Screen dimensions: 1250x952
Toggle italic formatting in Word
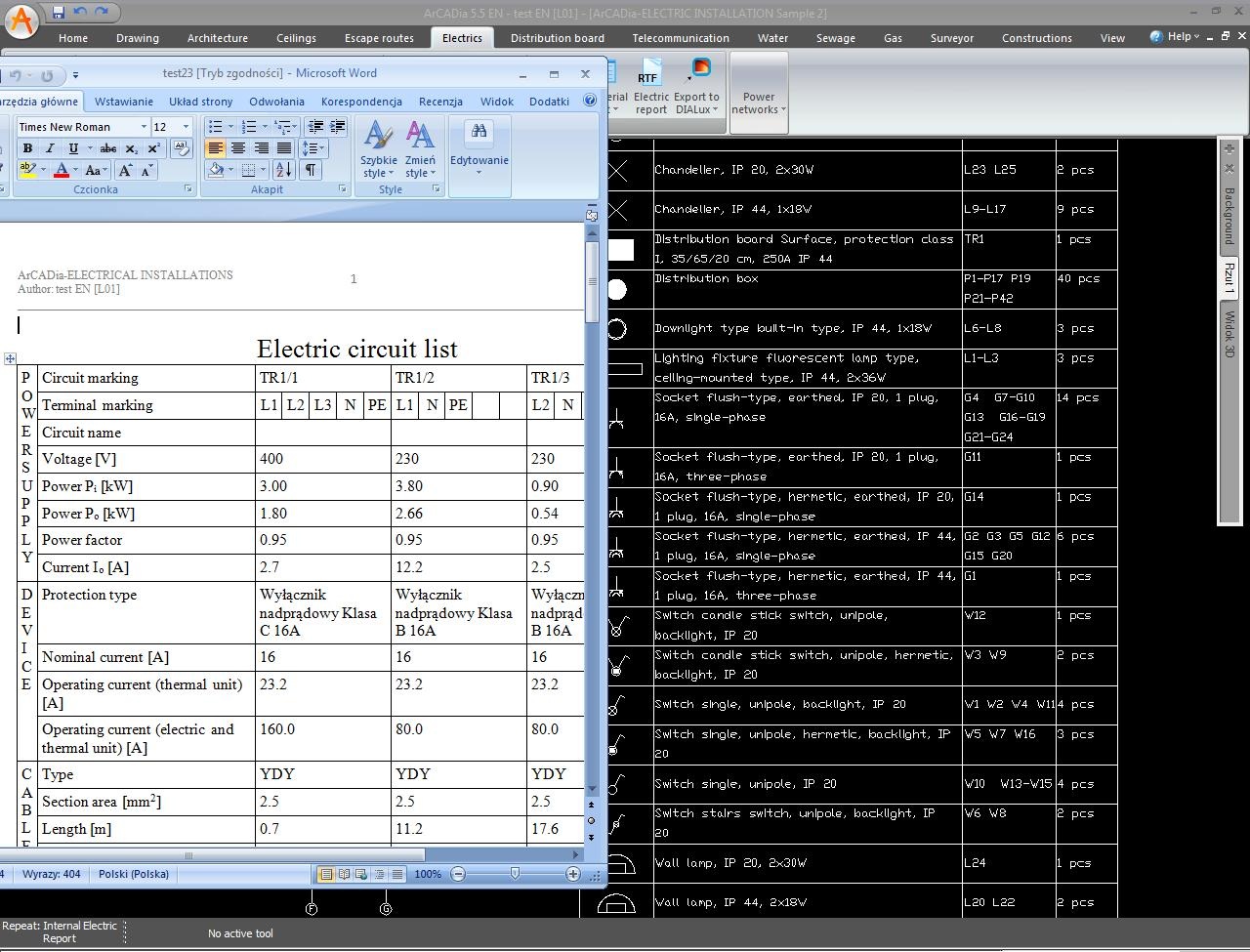[50, 148]
